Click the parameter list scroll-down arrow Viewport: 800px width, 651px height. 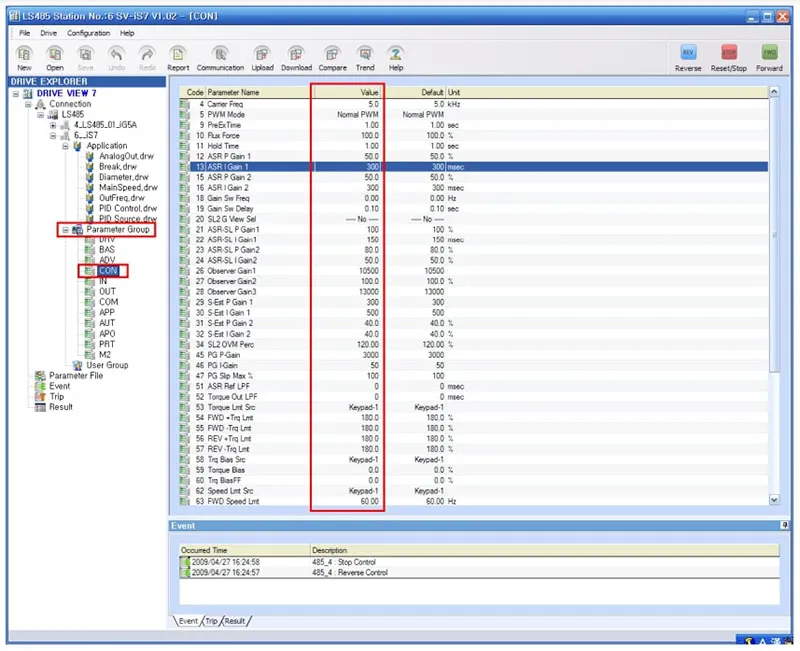click(x=773, y=498)
